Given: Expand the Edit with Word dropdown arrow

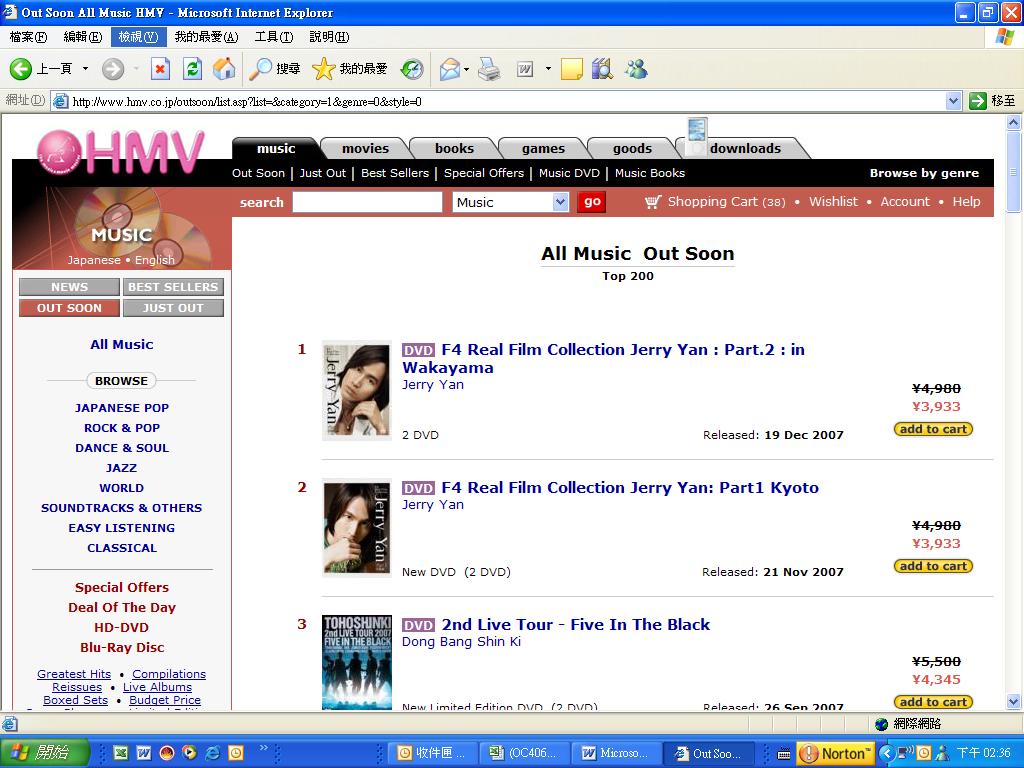Looking at the screenshot, I should click(x=548, y=69).
